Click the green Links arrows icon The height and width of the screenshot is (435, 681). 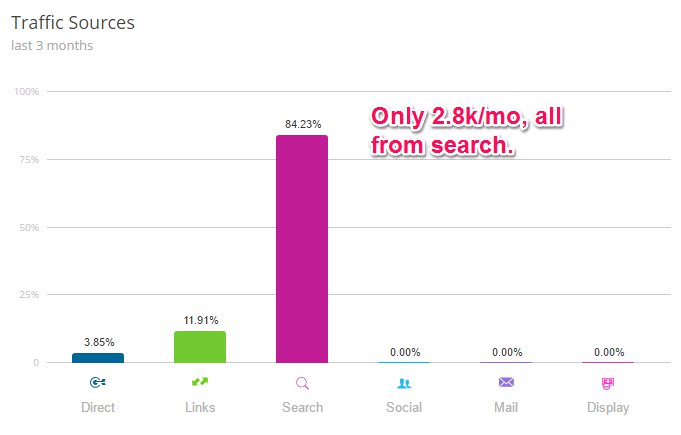point(200,382)
